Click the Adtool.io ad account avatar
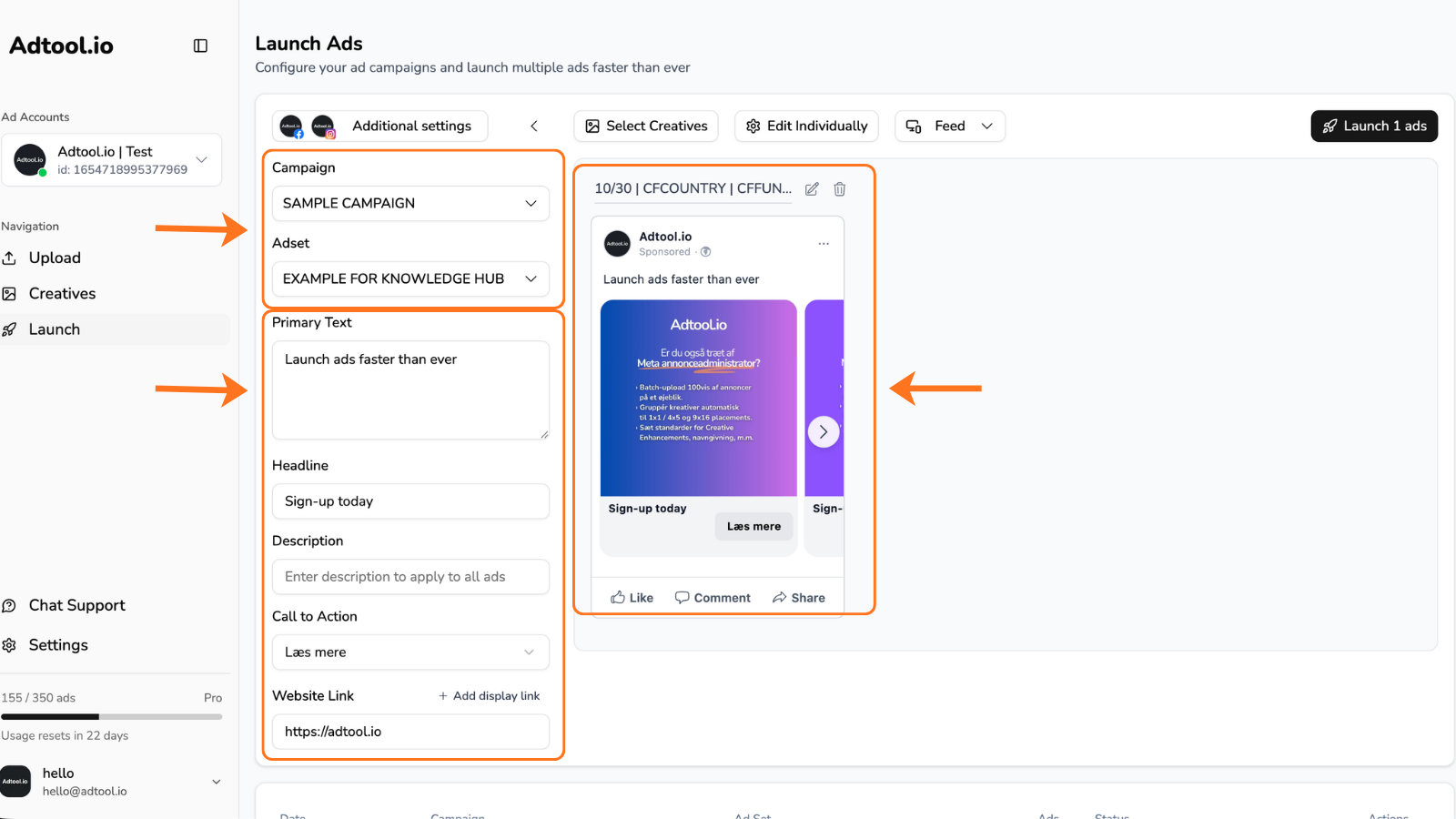This screenshot has width=1456, height=819. tap(30, 159)
